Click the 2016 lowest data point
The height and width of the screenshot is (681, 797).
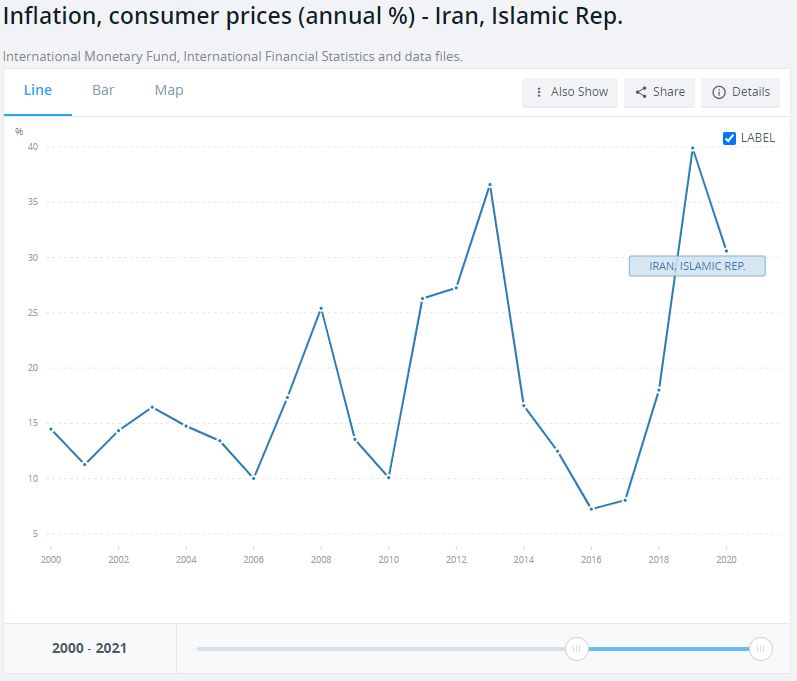tap(591, 509)
